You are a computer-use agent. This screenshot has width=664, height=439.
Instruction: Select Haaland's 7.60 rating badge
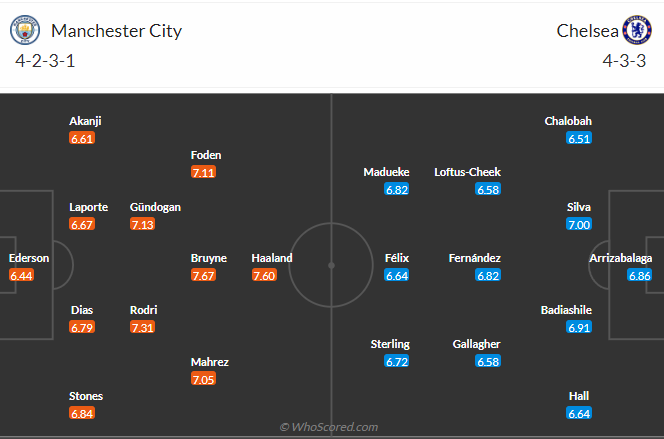(x=265, y=276)
